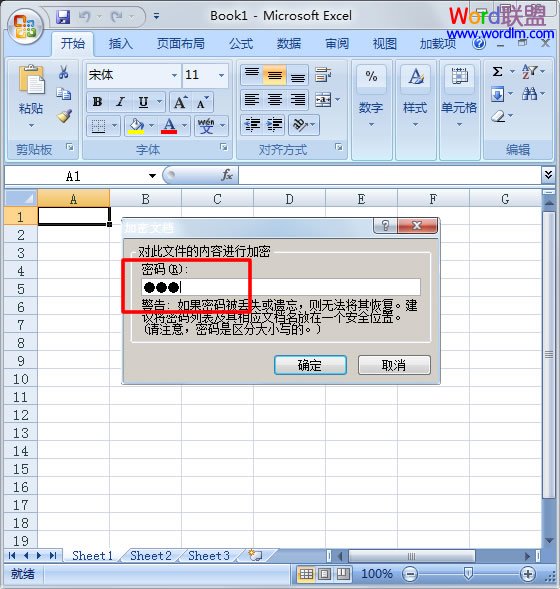Click the merge and center icon
Viewport: 560px width, 589px height.
tap(323, 100)
